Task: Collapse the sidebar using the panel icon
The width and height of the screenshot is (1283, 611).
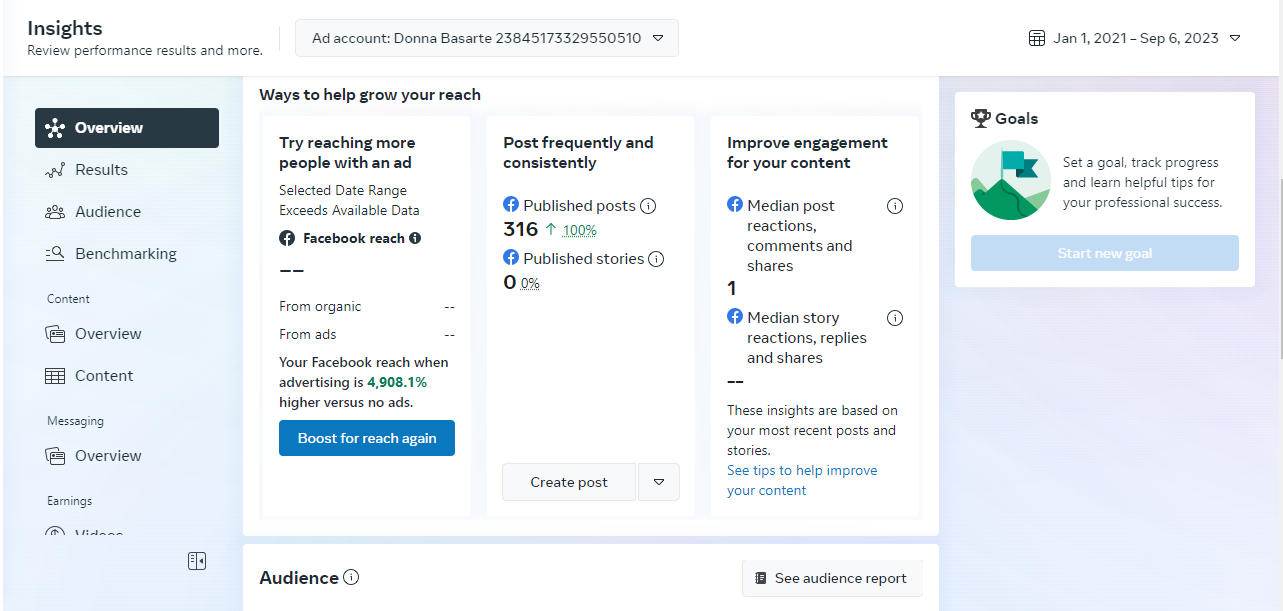Action: click(197, 561)
